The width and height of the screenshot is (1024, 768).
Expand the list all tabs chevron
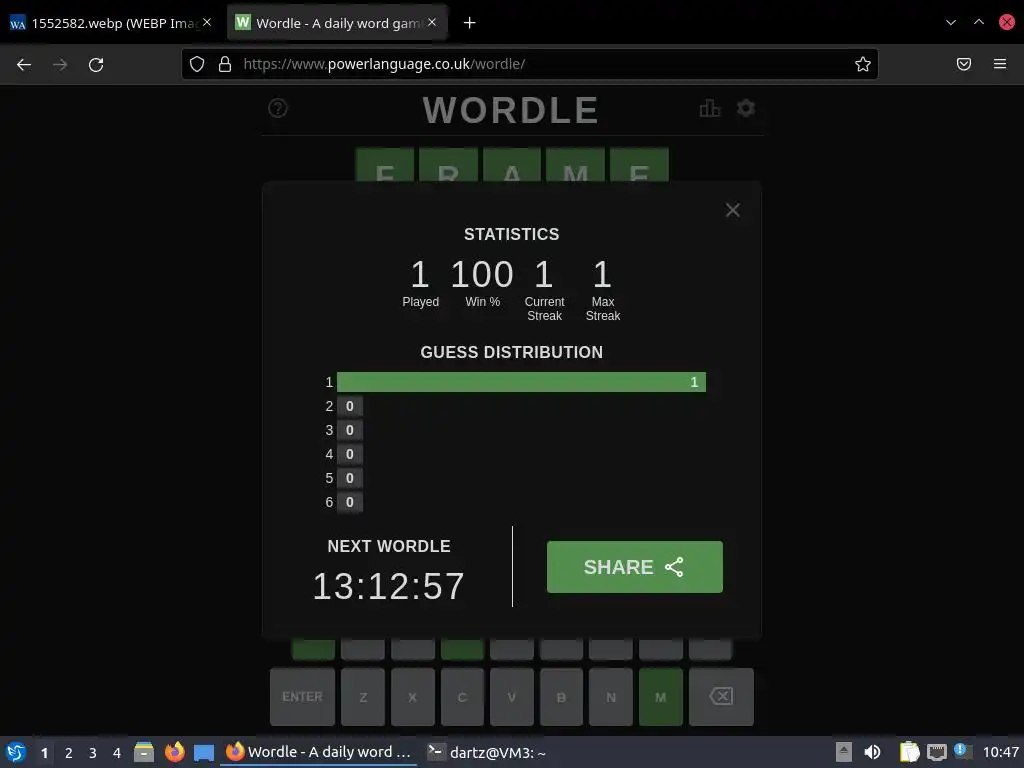click(x=951, y=22)
